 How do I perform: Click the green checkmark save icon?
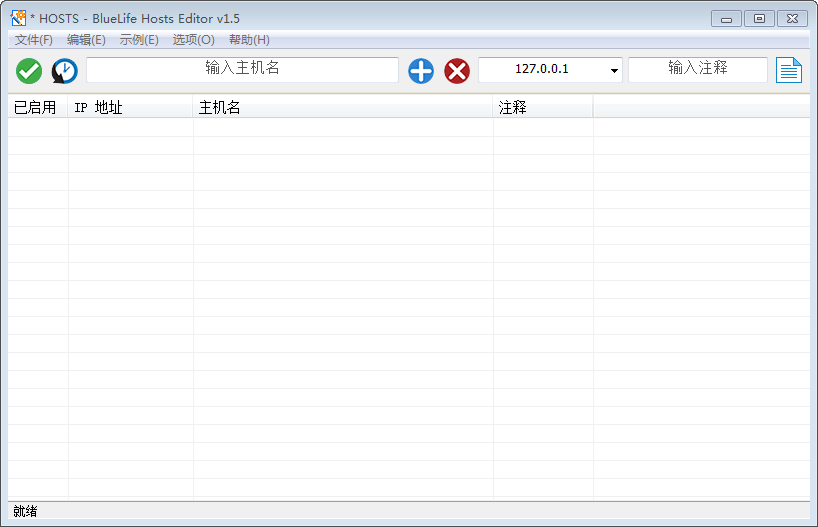click(x=29, y=71)
